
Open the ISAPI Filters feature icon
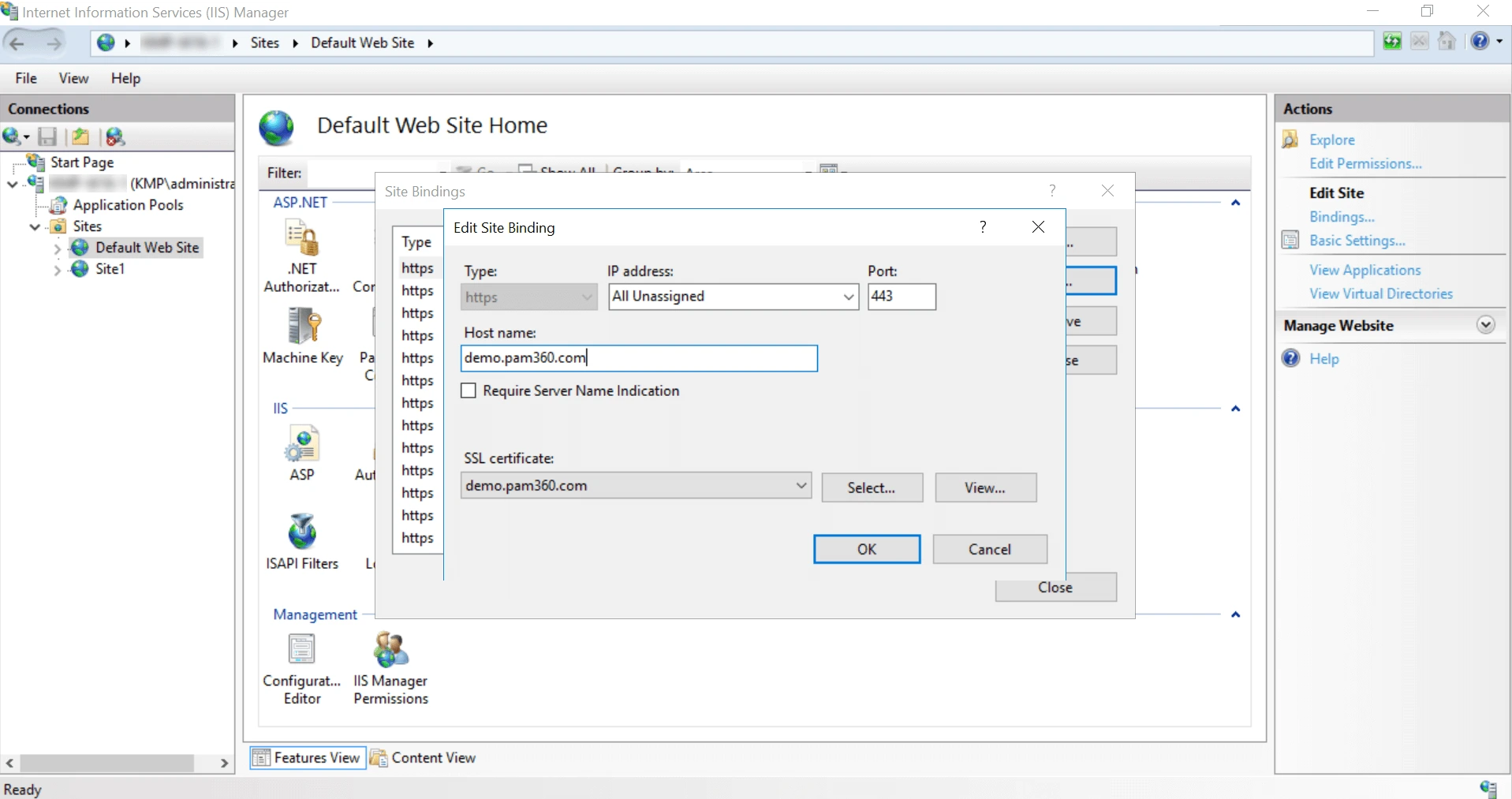302,530
